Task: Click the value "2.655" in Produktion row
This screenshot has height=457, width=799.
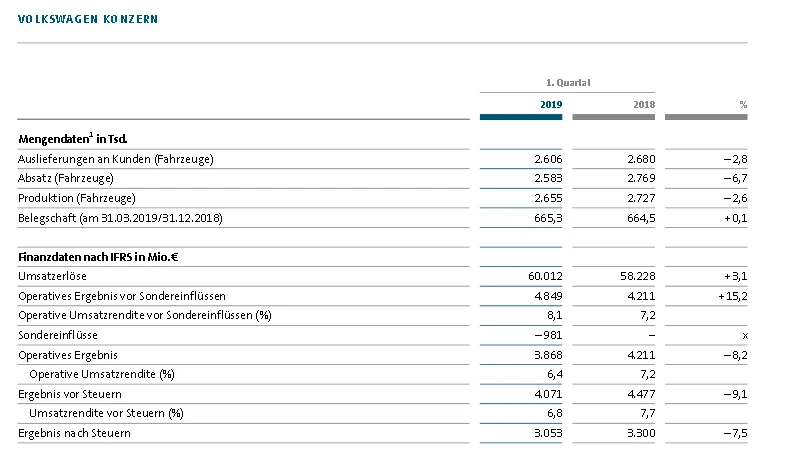Action: pyautogui.click(x=548, y=198)
